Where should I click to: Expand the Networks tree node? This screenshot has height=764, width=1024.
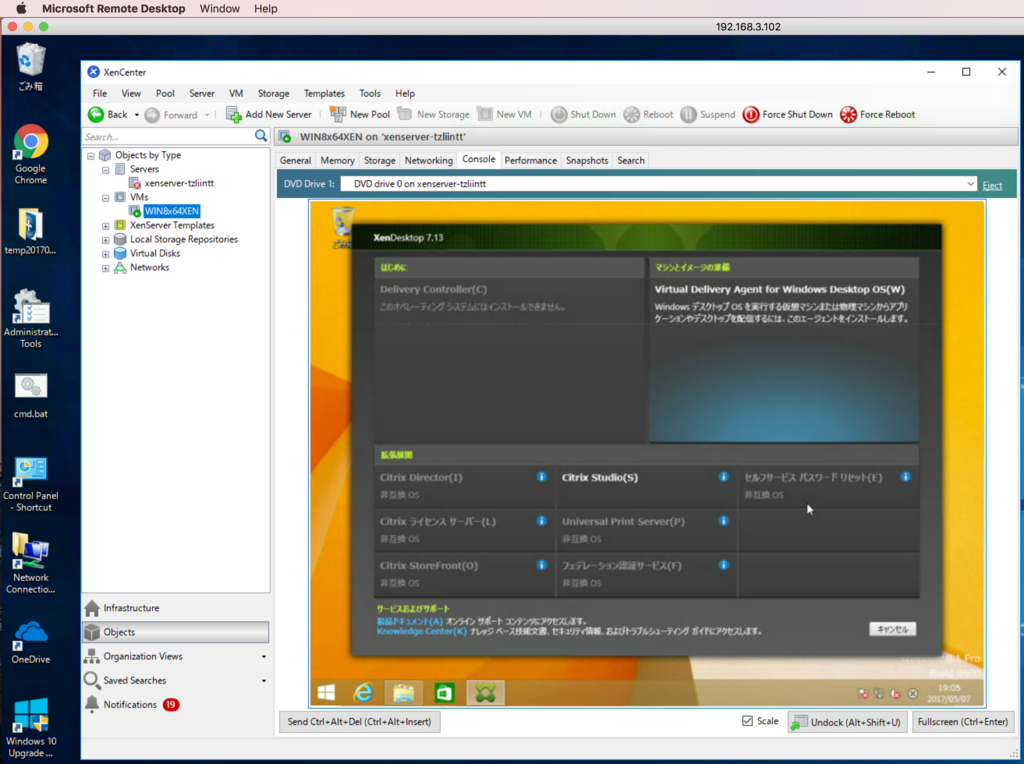click(105, 268)
